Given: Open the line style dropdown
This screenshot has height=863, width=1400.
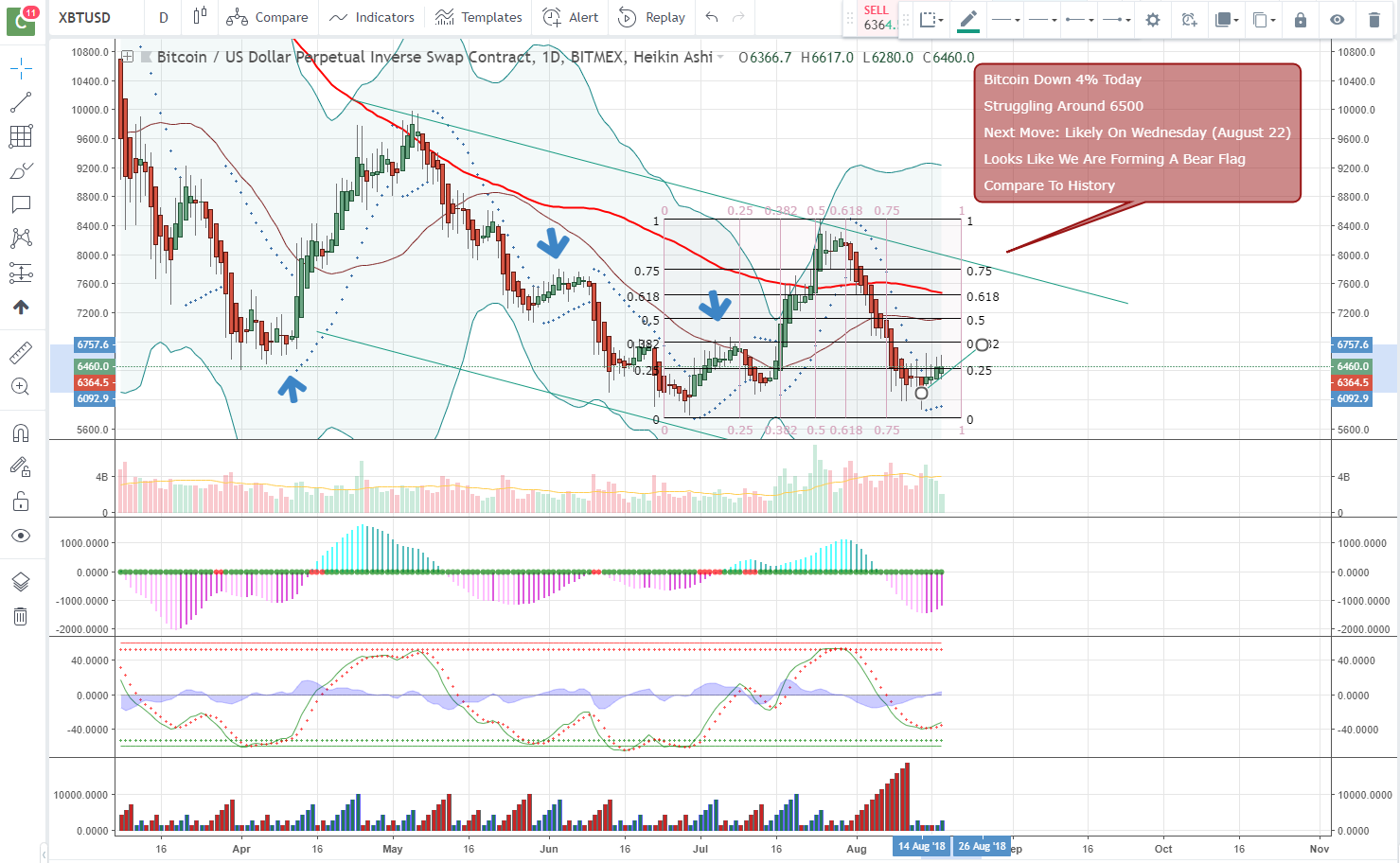Looking at the screenshot, I should 1005,19.
